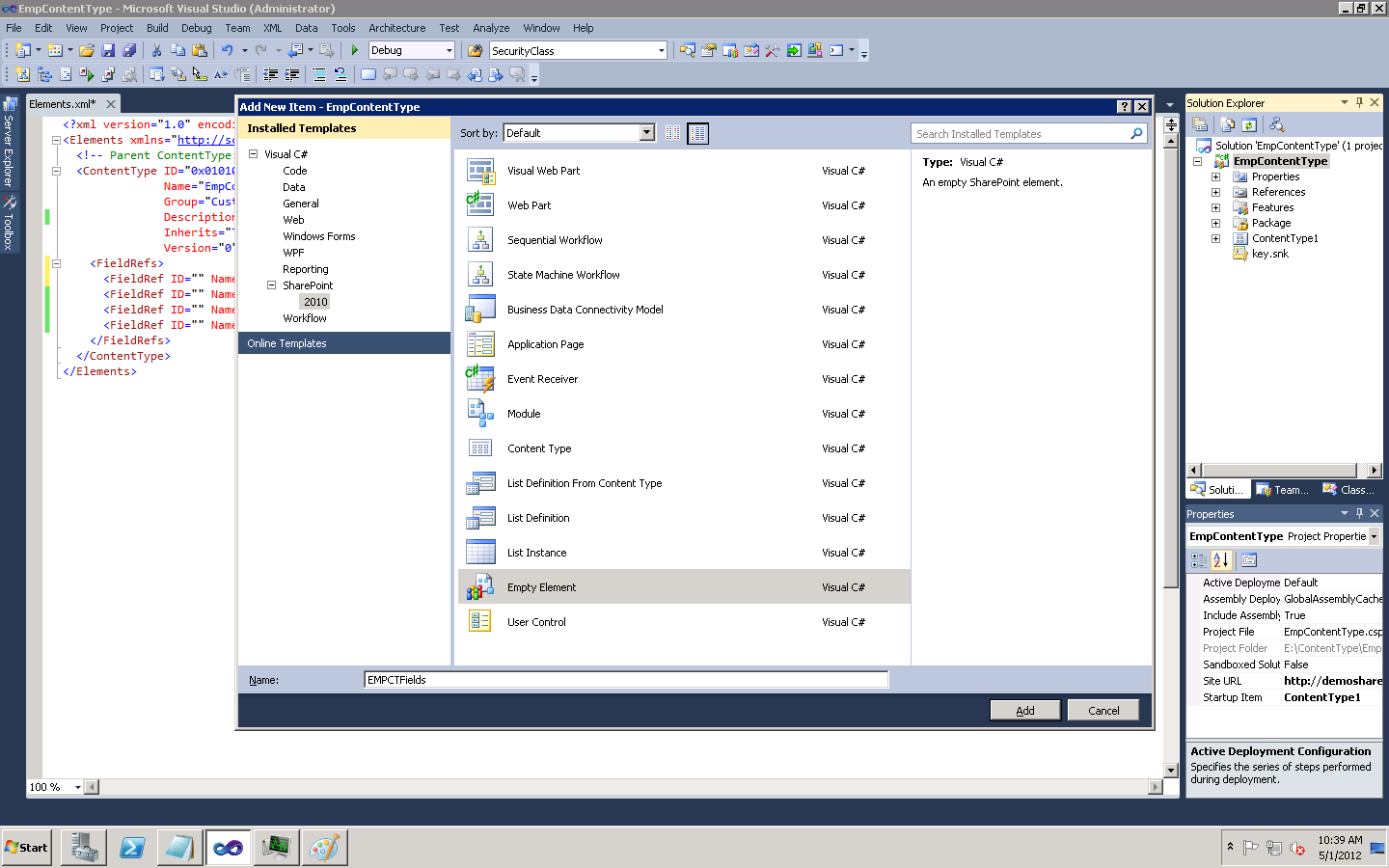Click Show All Files icon in Solution Explorer
The width and height of the screenshot is (1389, 868).
coord(1228,124)
